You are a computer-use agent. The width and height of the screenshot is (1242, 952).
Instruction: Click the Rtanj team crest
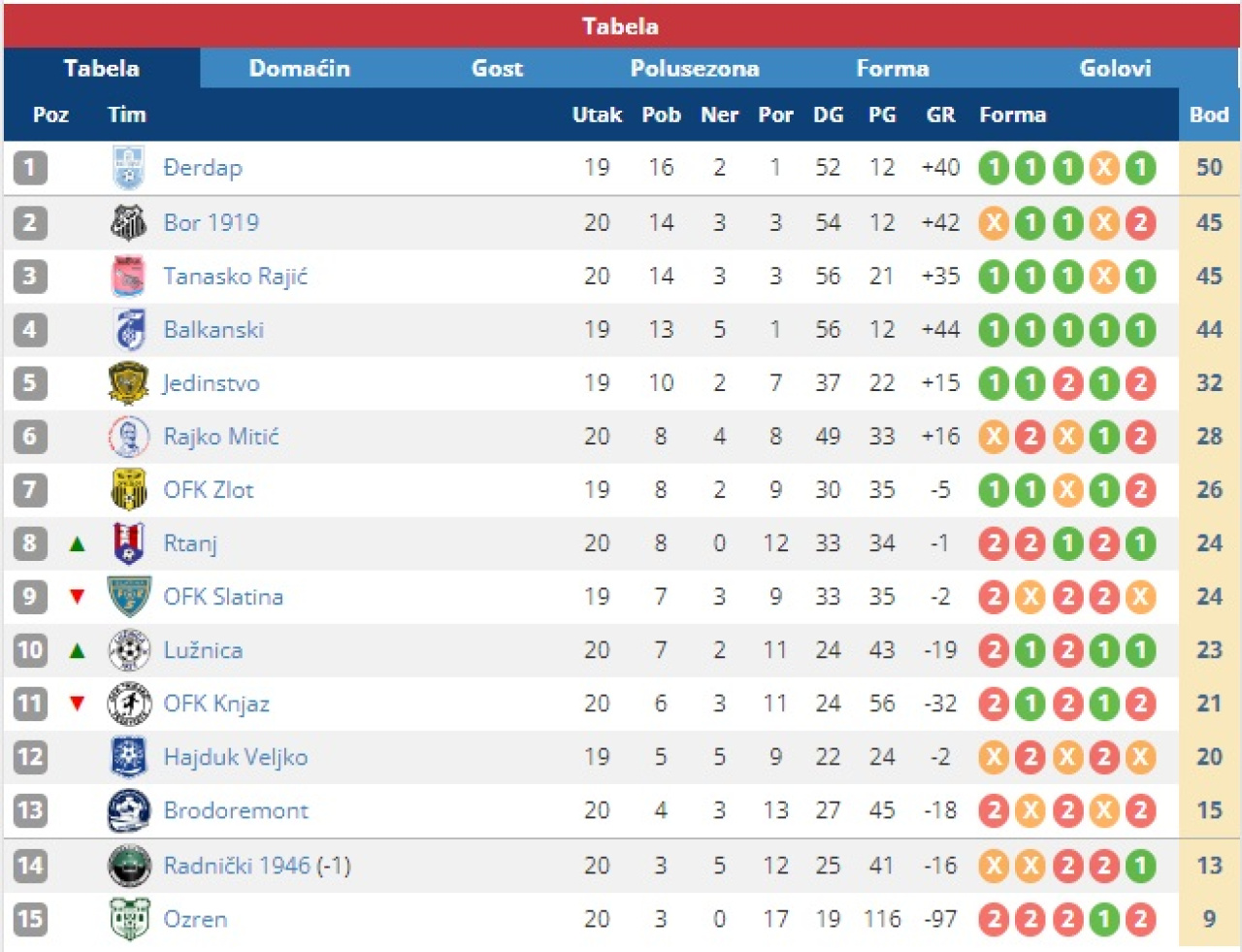coord(128,543)
